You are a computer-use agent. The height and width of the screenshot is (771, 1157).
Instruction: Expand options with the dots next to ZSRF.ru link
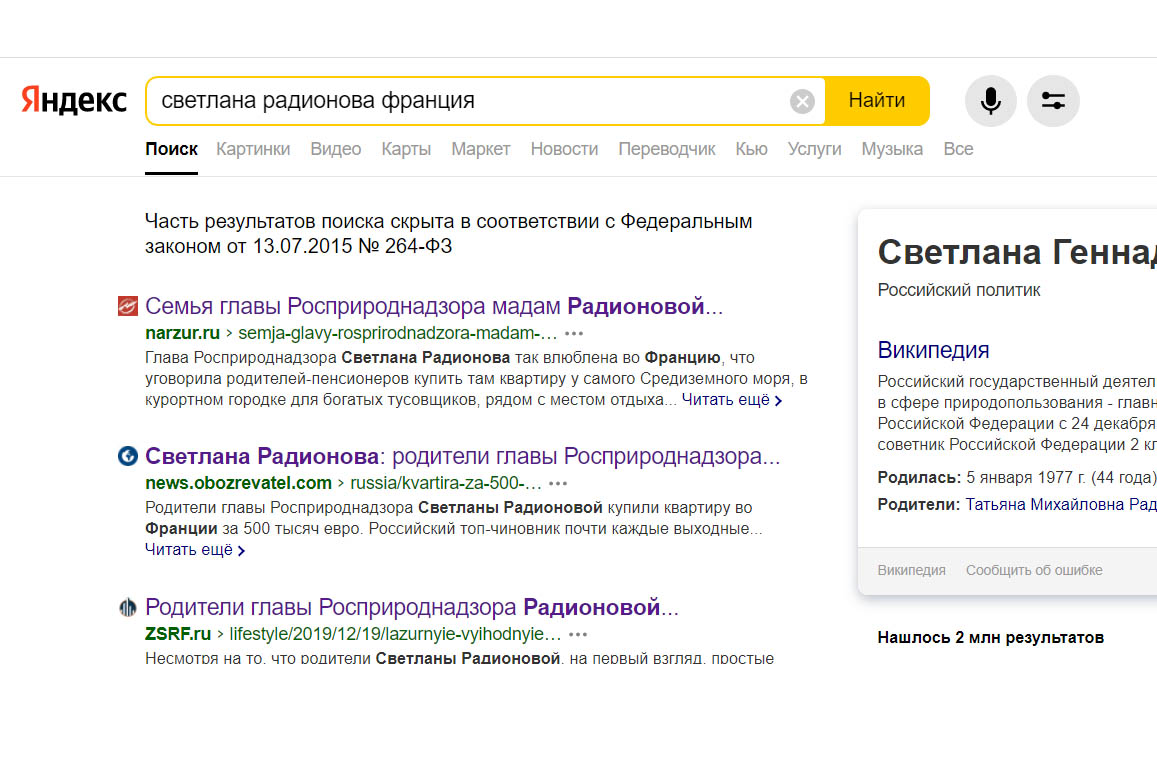[577, 634]
